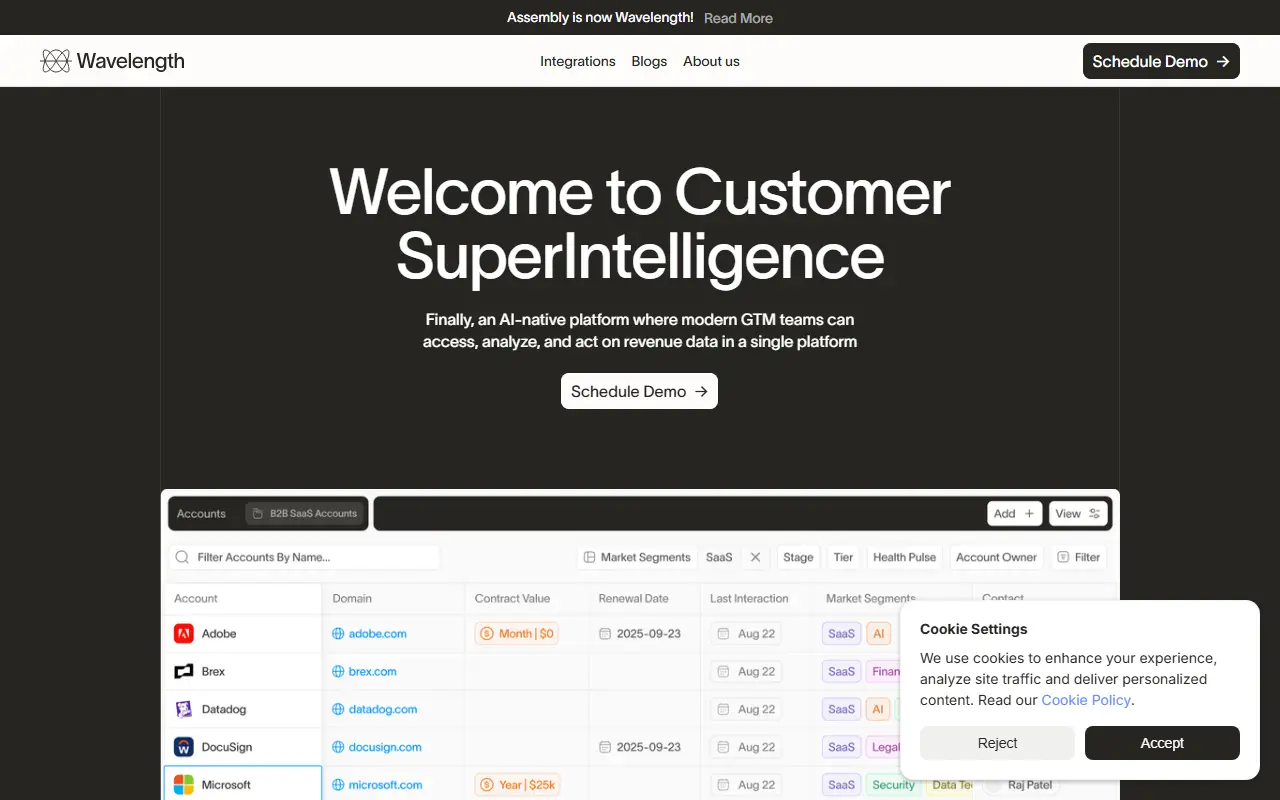The image size is (1280, 800).
Task: Click the Microsoft logo icon
Action: coord(184,785)
